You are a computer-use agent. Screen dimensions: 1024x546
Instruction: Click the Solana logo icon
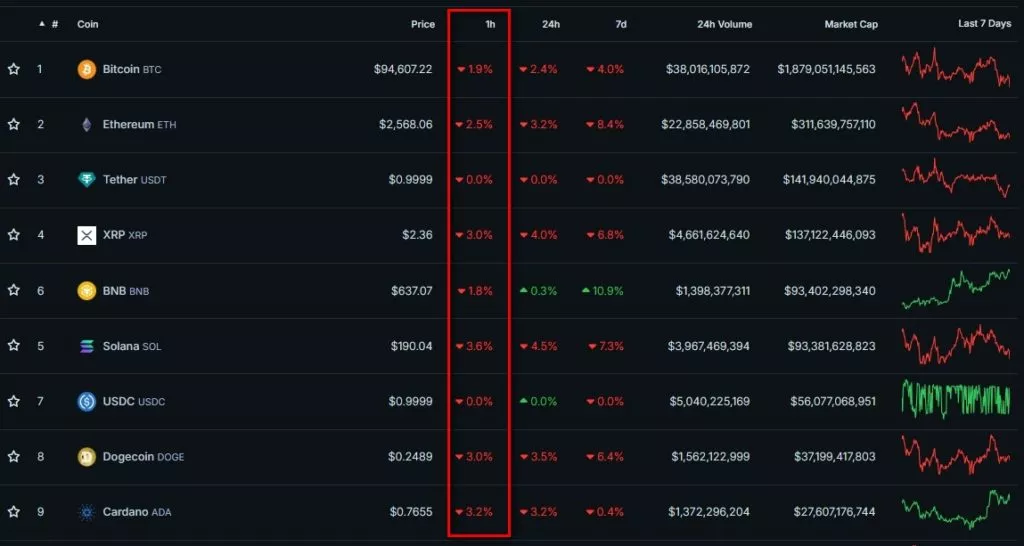point(87,346)
